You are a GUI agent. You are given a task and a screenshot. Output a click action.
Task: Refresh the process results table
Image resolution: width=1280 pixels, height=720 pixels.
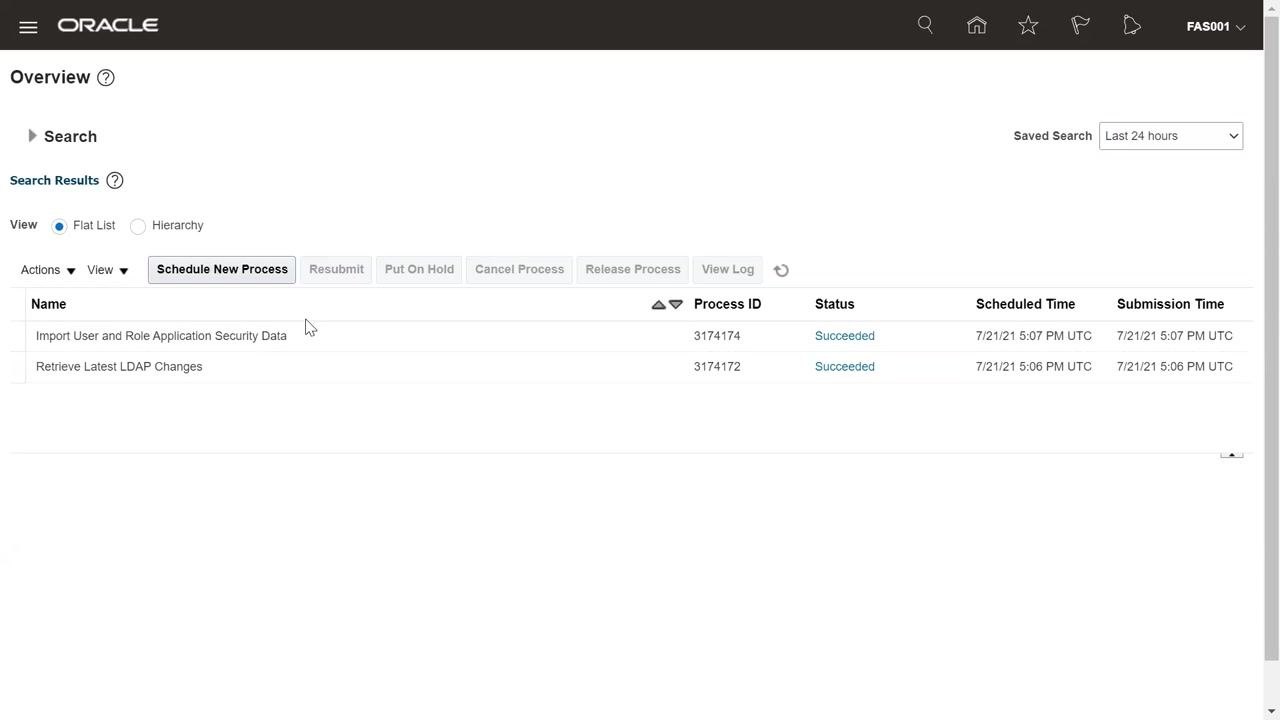782,270
